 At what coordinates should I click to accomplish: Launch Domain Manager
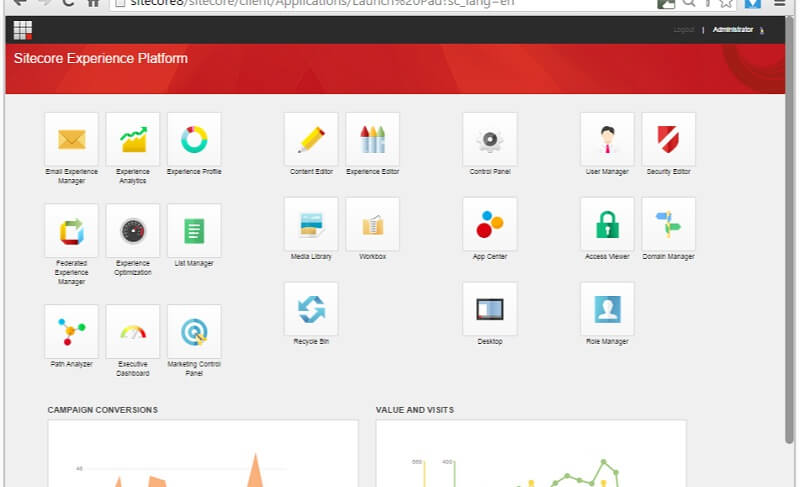click(x=668, y=224)
